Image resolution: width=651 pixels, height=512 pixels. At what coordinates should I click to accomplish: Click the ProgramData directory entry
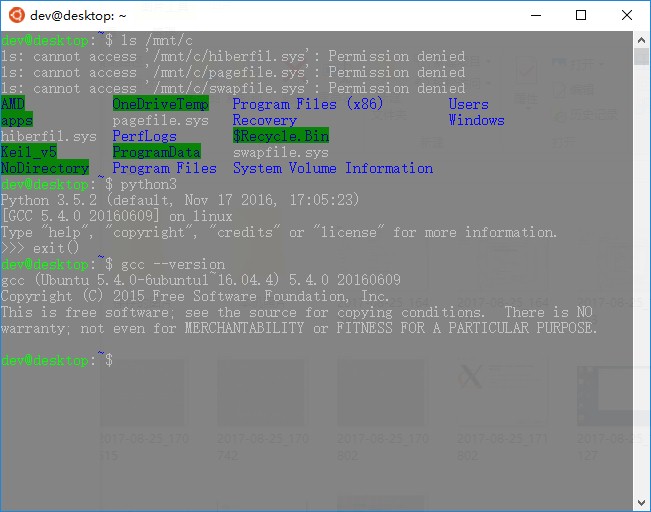pyautogui.click(x=156, y=152)
